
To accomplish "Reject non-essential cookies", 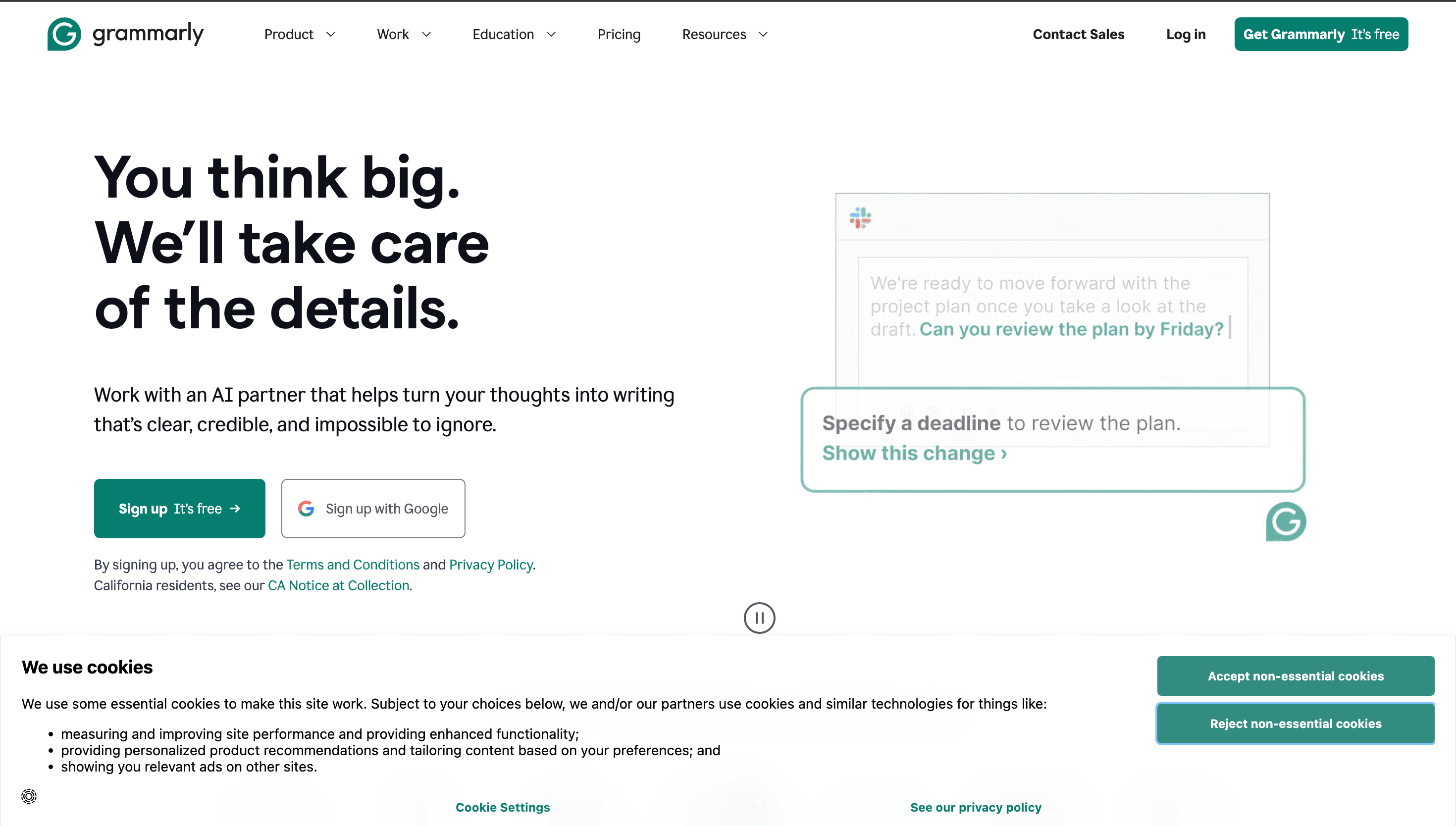I will click(1295, 723).
